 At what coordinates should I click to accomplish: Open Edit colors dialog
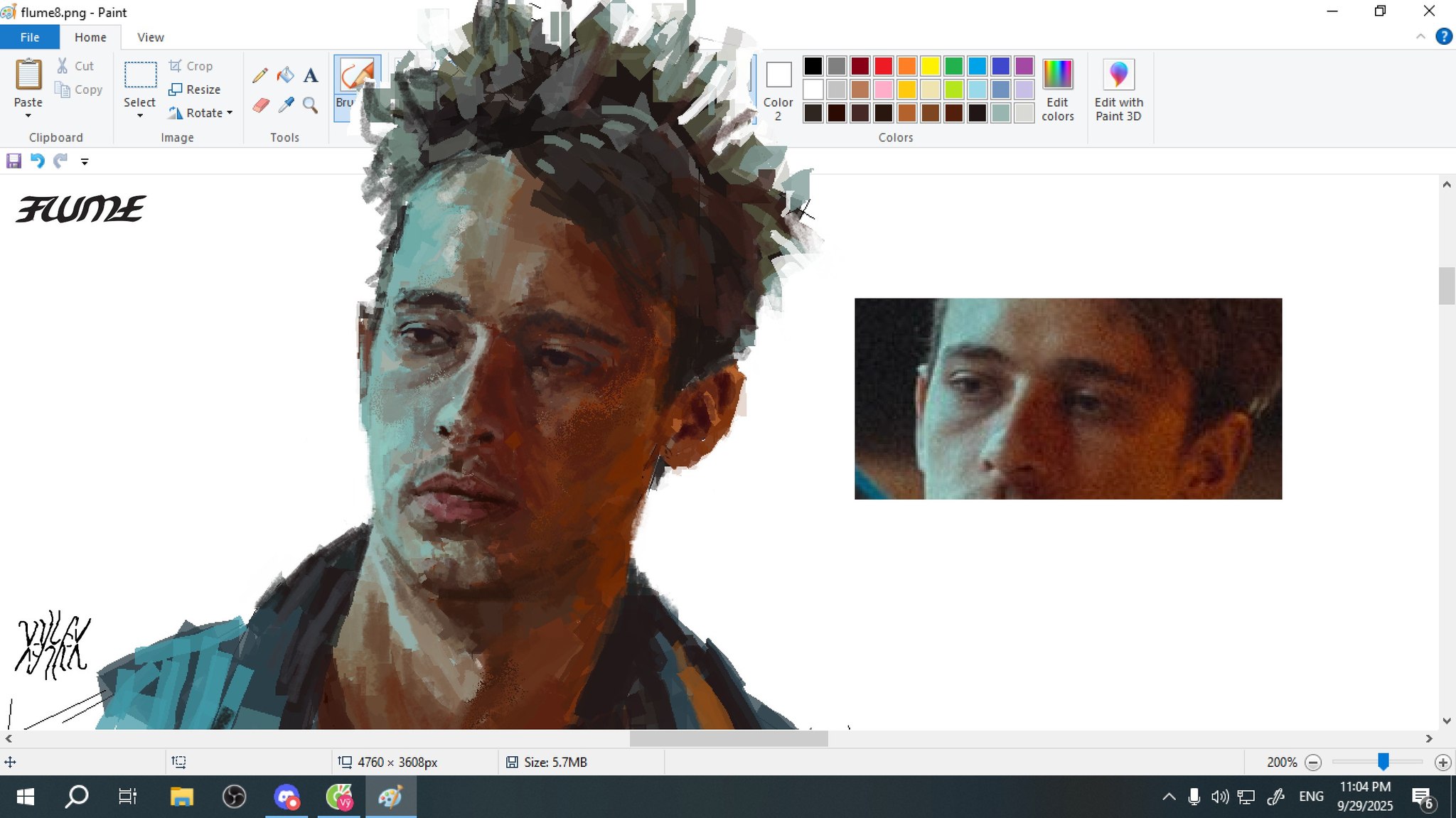point(1058,90)
